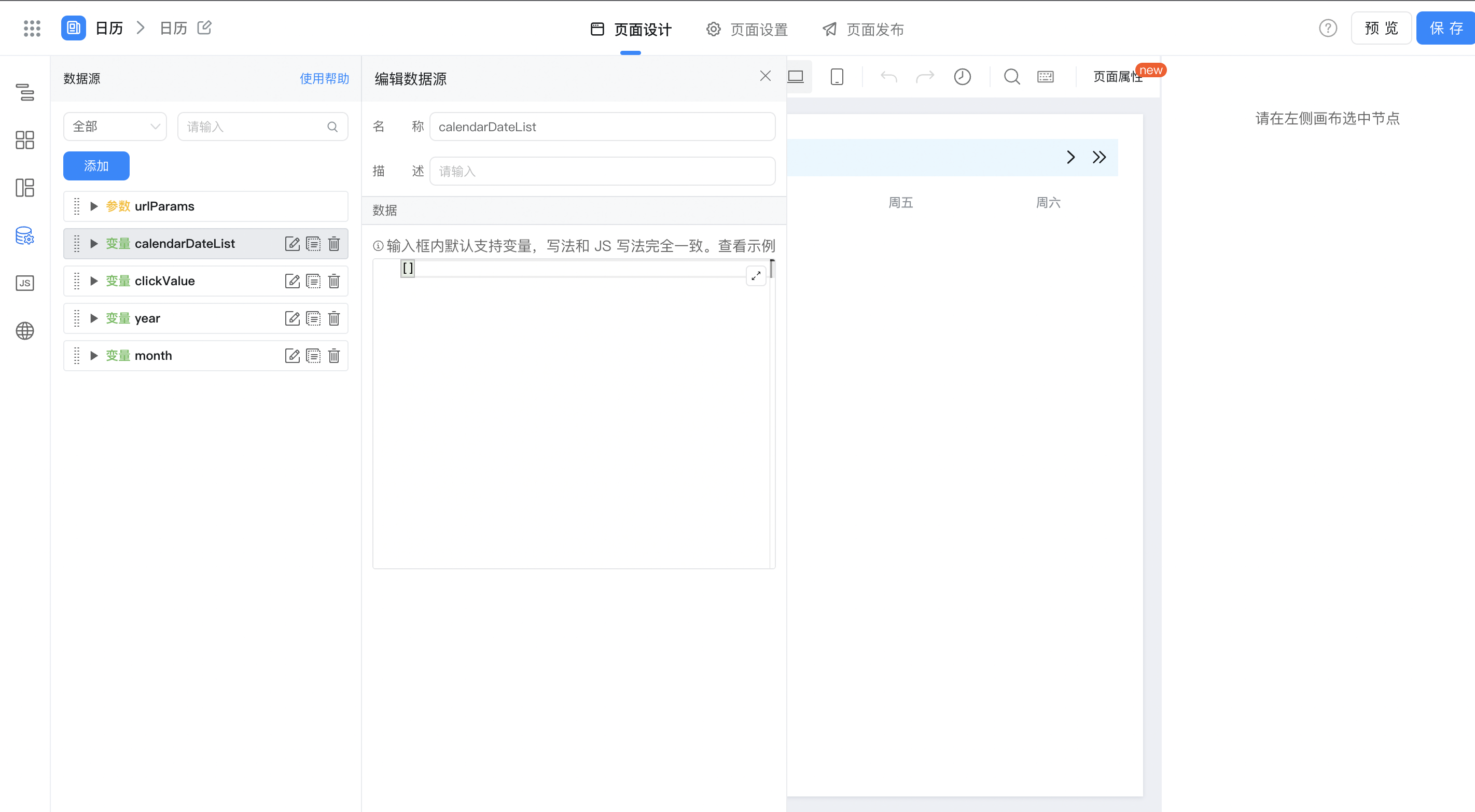Image resolution: width=1475 pixels, height=812 pixels.
Task: Open the internationalization globe icon
Action: pyautogui.click(x=24, y=330)
